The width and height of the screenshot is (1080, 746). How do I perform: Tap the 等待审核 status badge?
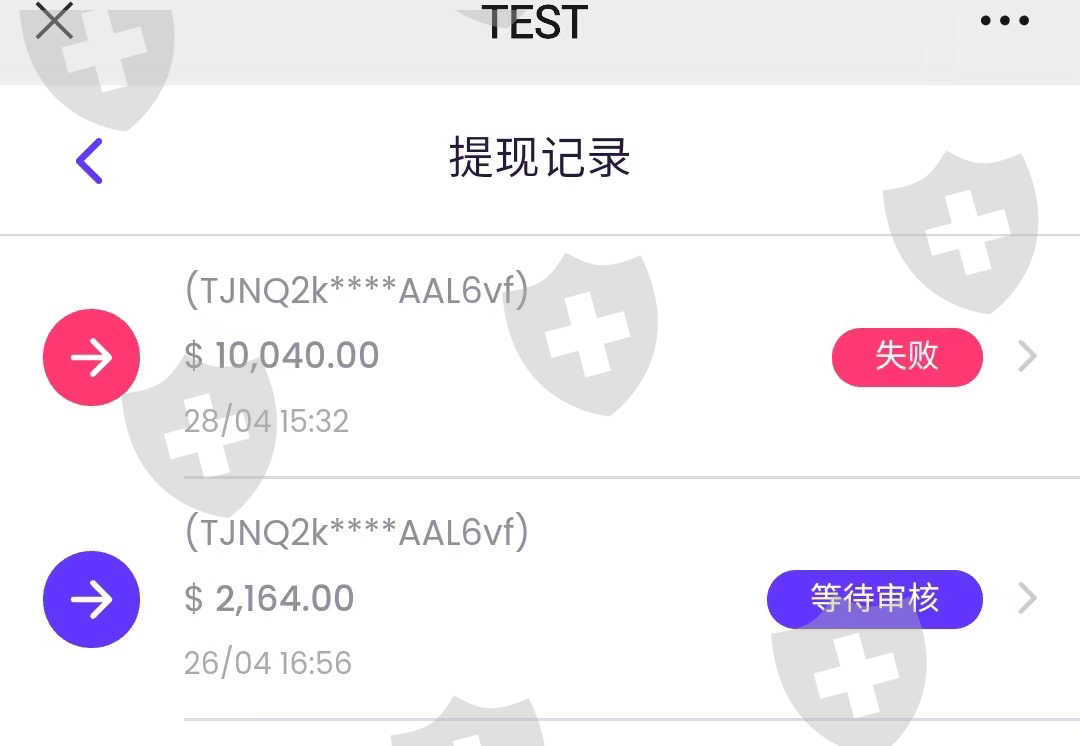tap(874, 599)
